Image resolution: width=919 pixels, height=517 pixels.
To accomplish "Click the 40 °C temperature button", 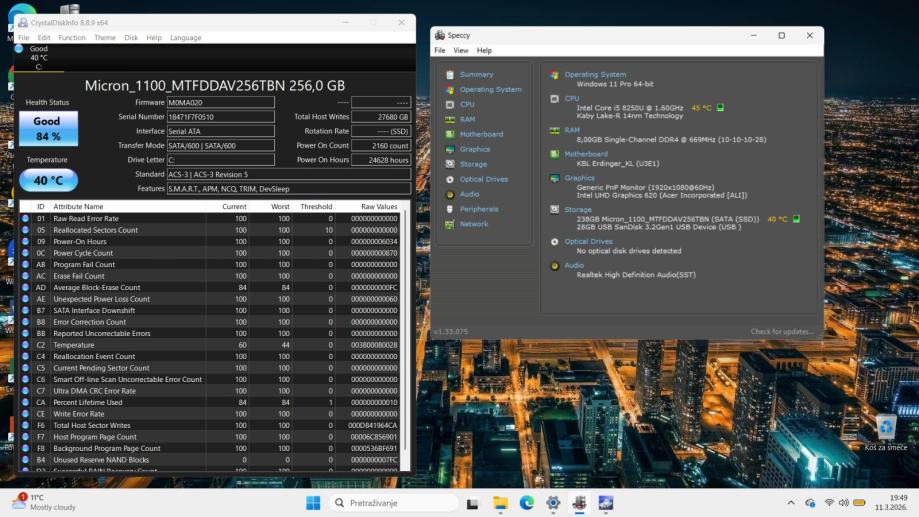I will tap(47, 181).
